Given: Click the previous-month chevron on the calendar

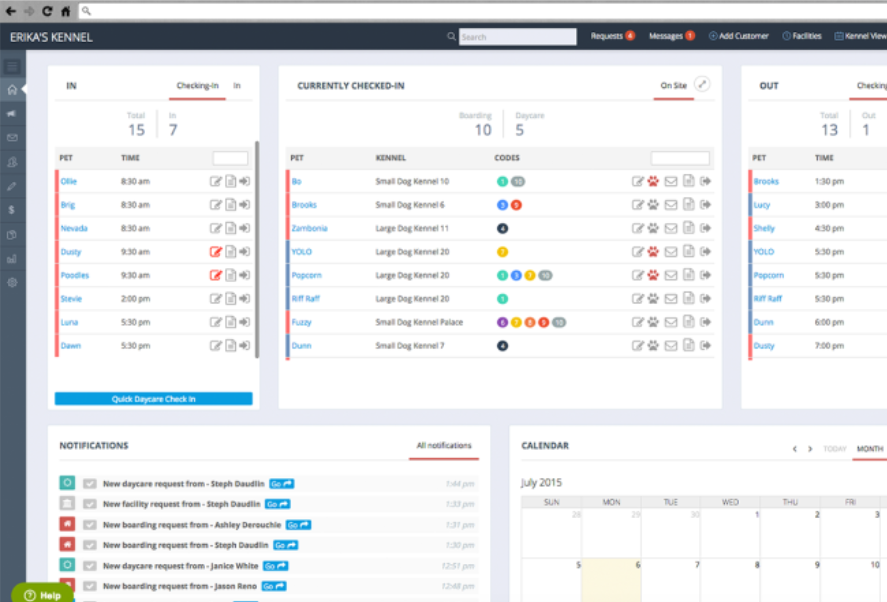Looking at the screenshot, I should click(x=796, y=449).
